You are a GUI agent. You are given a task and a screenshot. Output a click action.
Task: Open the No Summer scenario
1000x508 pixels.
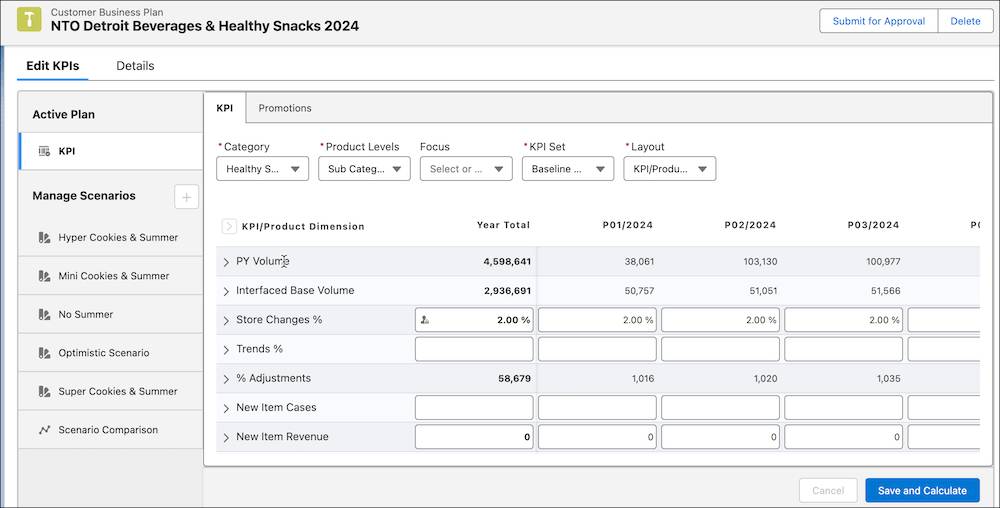tap(111, 314)
